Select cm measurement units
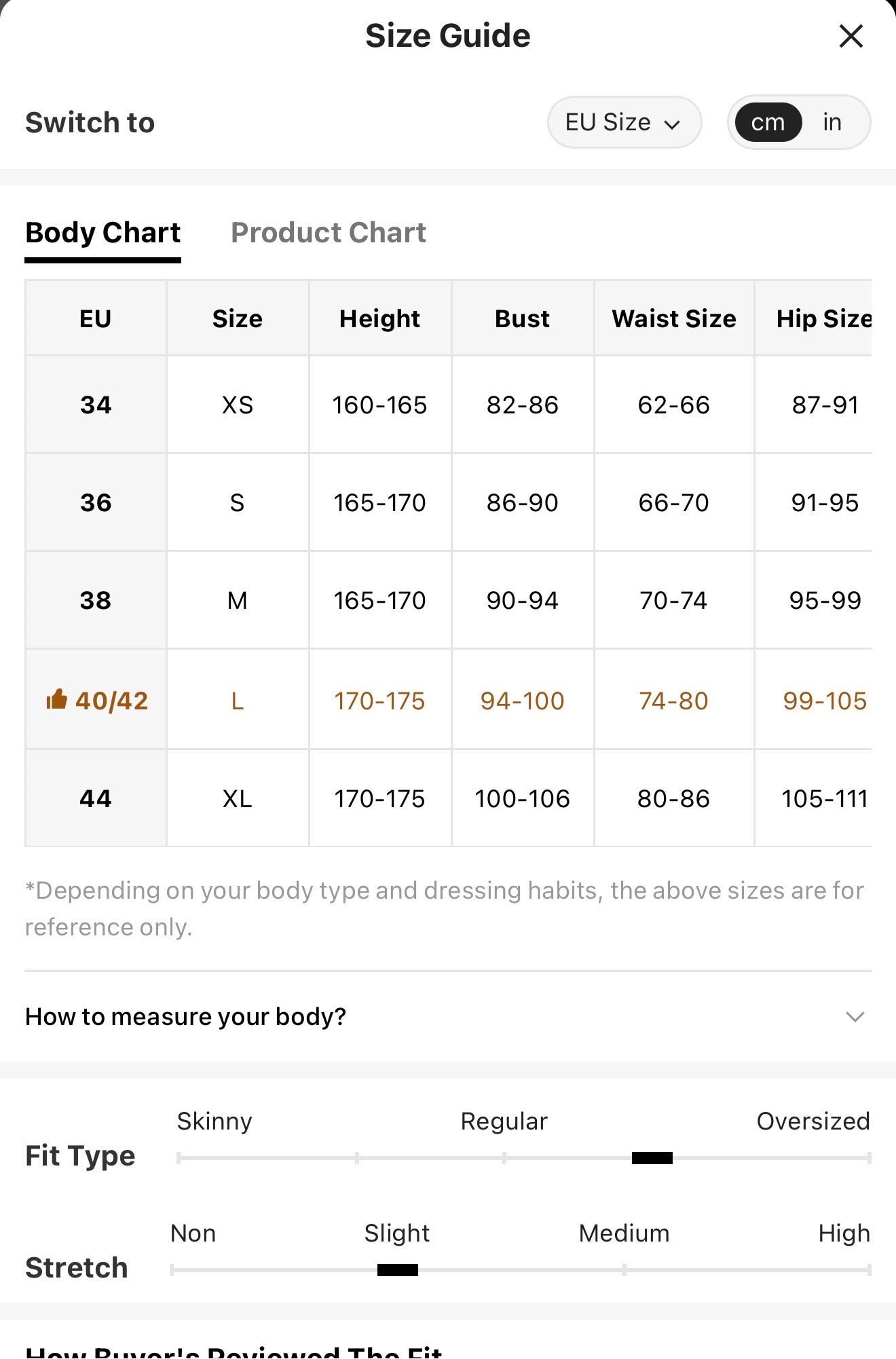The image size is (896, 1359). pos(768,122)
